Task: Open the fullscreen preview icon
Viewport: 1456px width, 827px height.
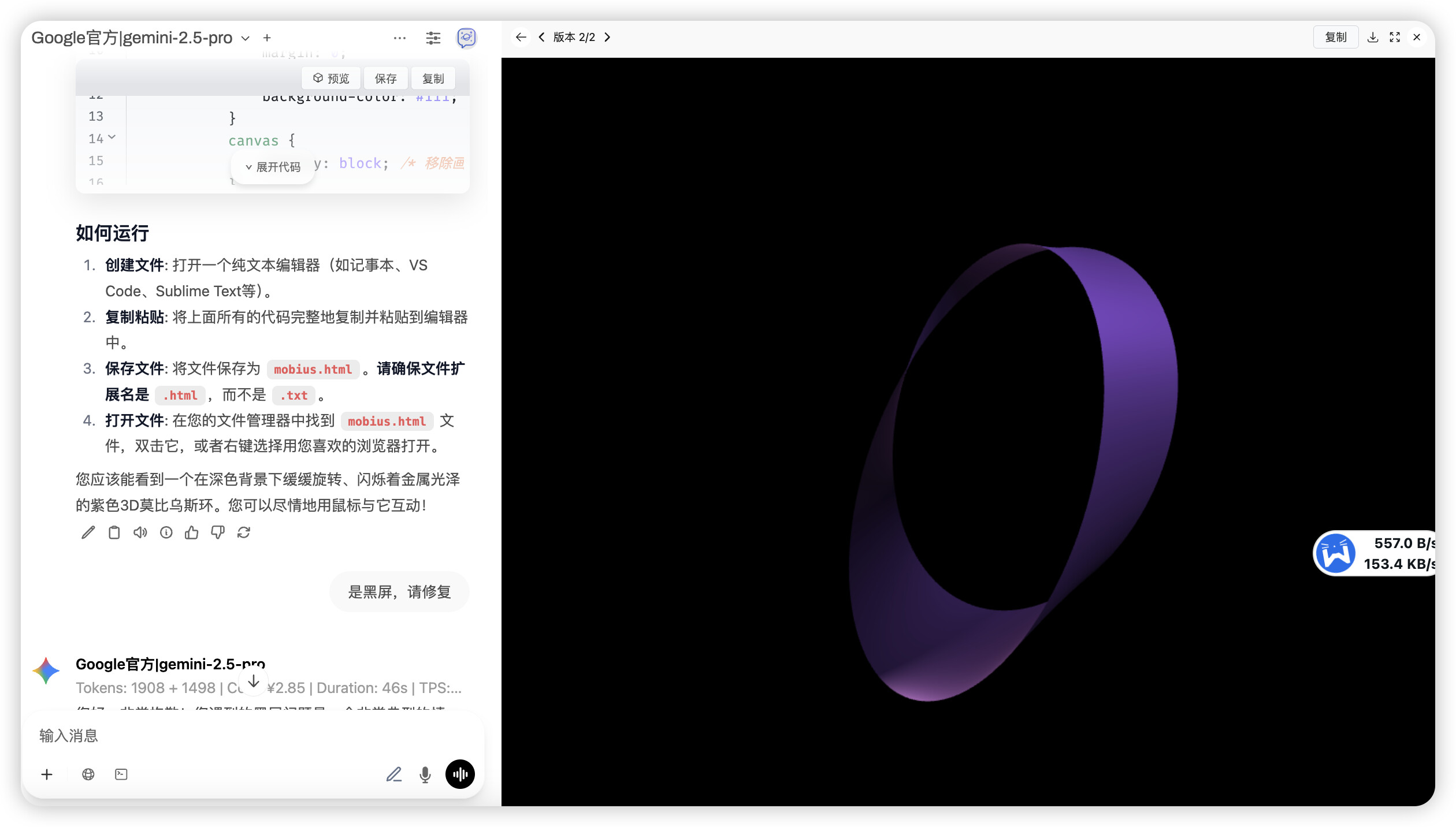Action: tap(1395, 37)
